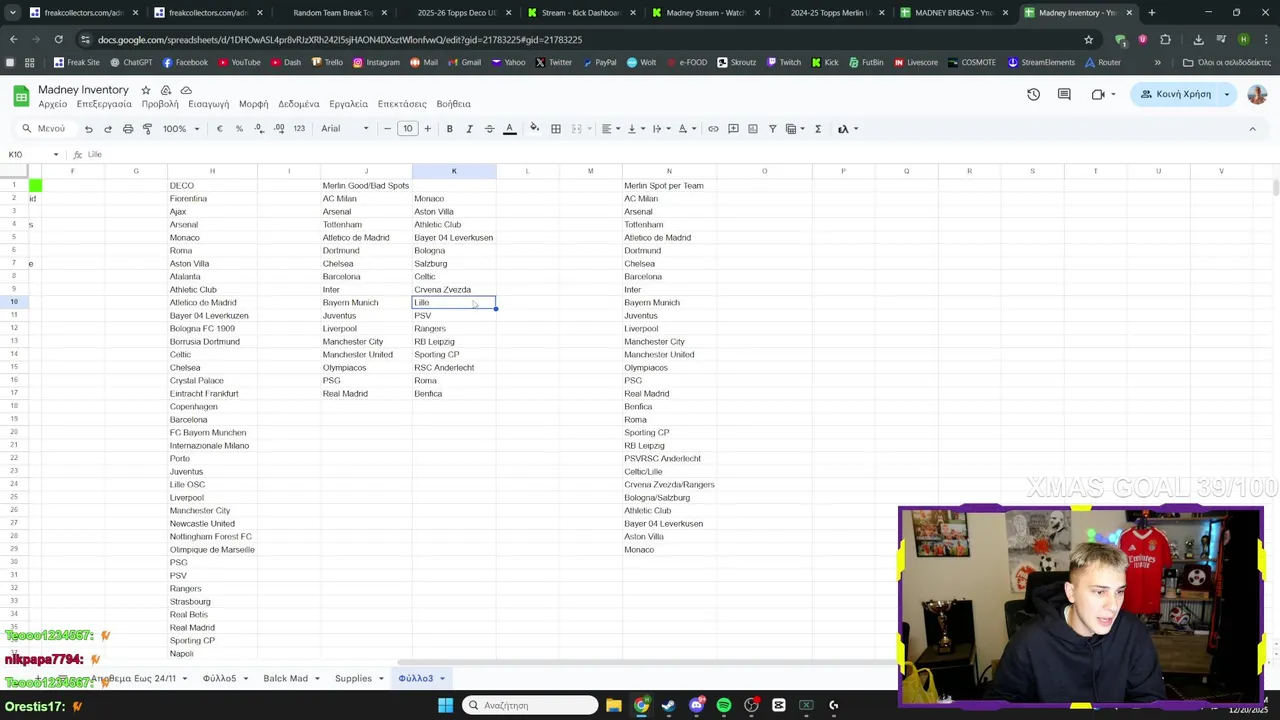
Task: Click the Undo icon in the toolbar
Action: click(88, 129)
